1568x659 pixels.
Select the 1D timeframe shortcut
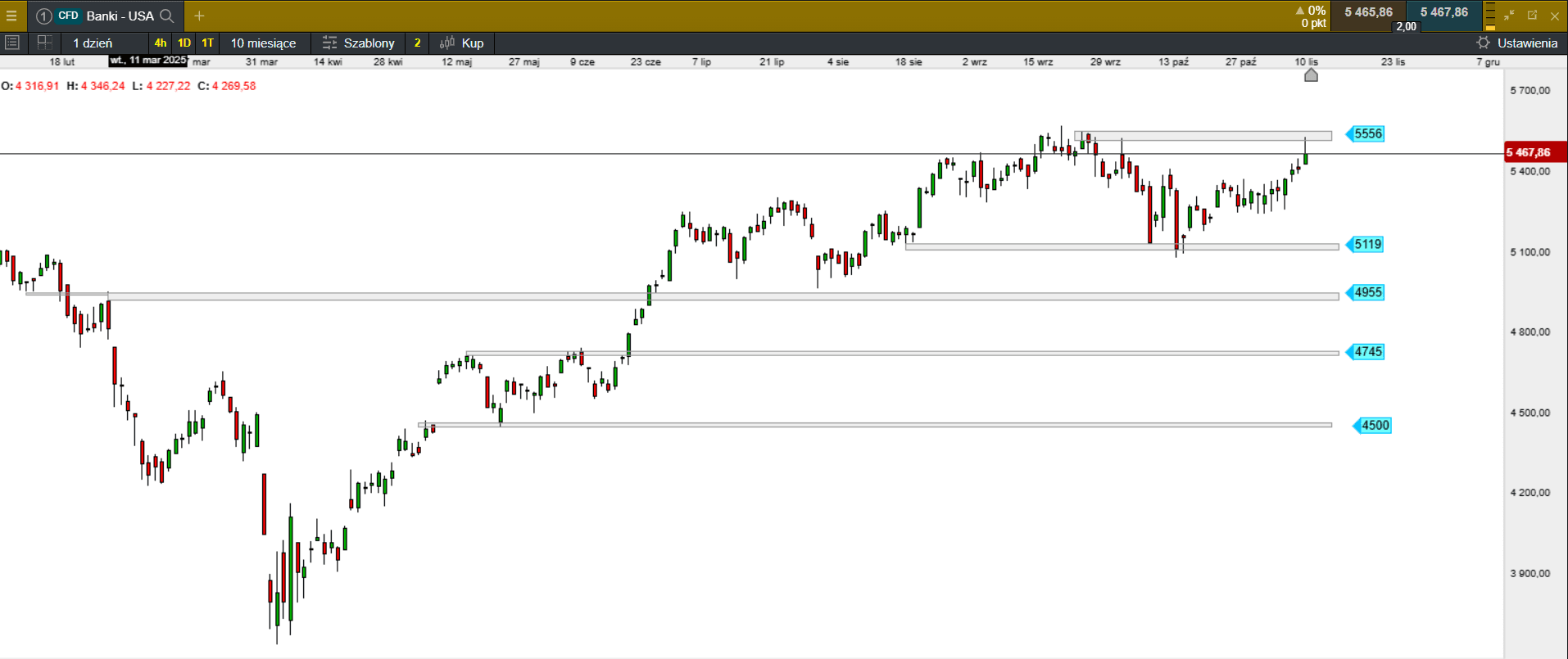[184, 43]
